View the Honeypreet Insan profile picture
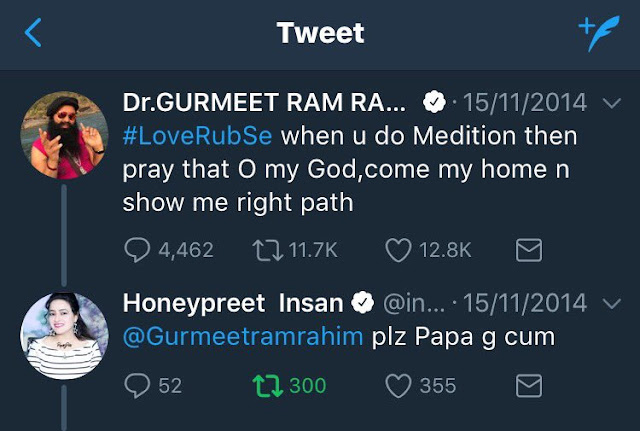Viewport: 640px width, 431px height. tap(64, 335)
